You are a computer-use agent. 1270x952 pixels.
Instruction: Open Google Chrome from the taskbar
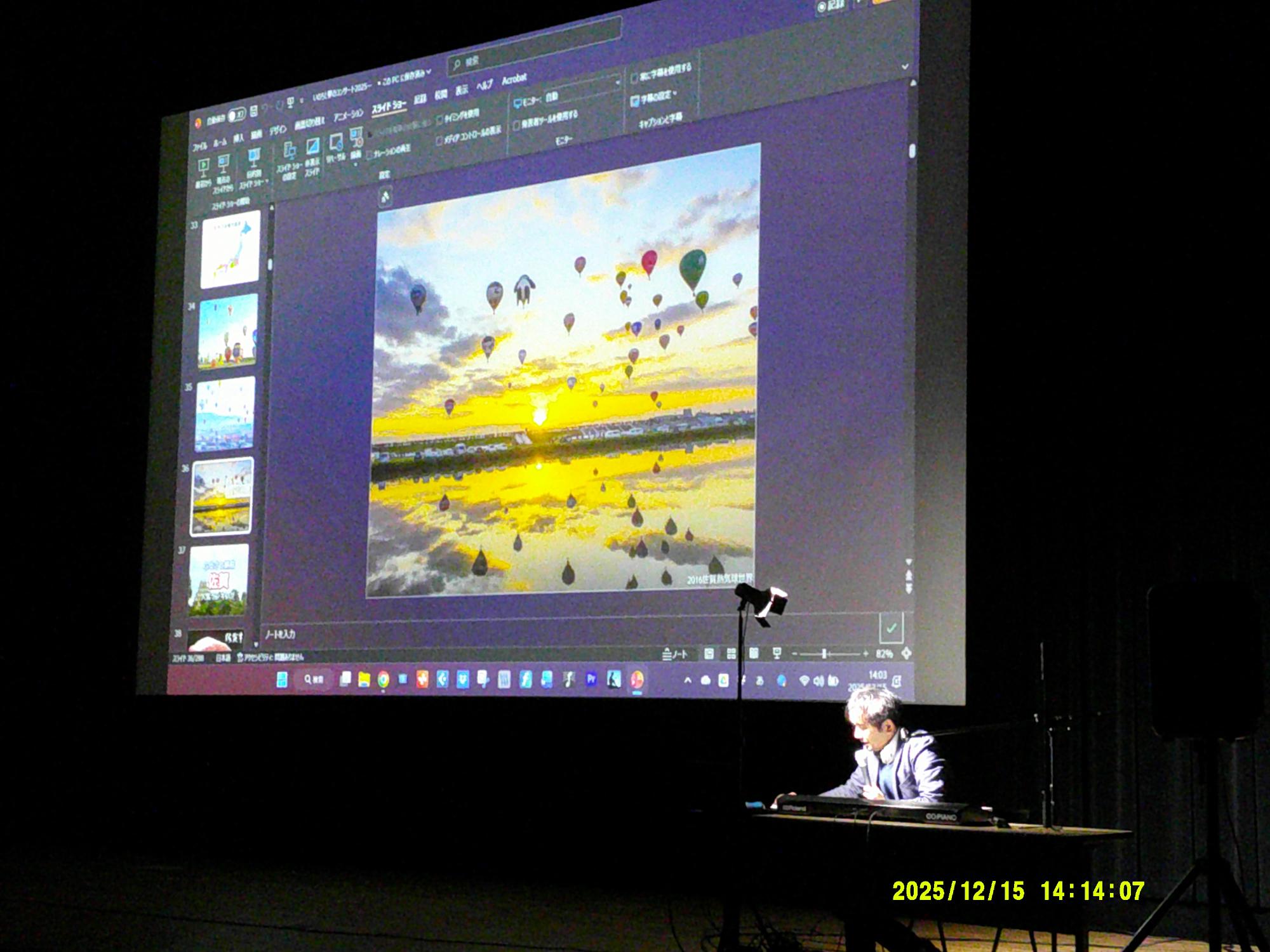coord(383,680)
